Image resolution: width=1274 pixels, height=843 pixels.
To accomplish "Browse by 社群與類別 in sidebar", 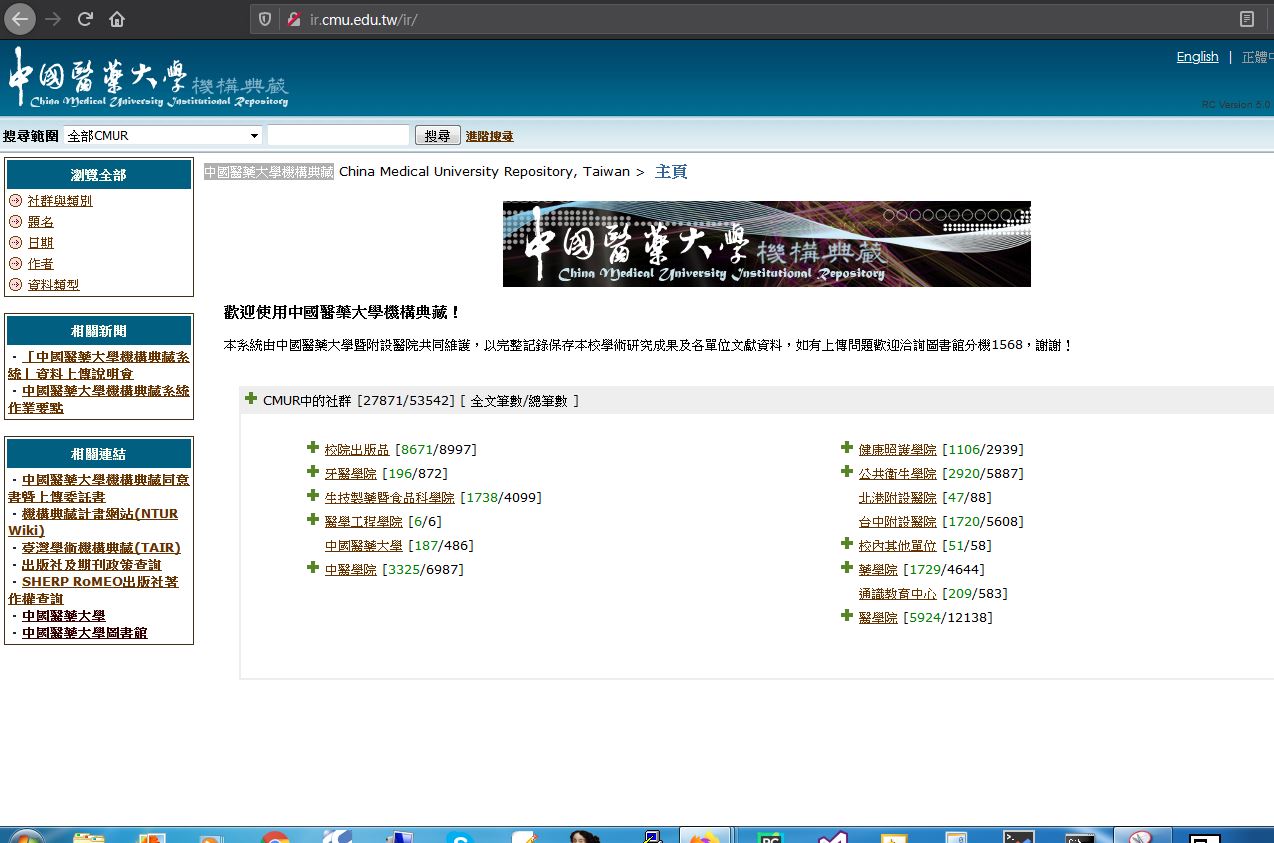I will 60,201.
